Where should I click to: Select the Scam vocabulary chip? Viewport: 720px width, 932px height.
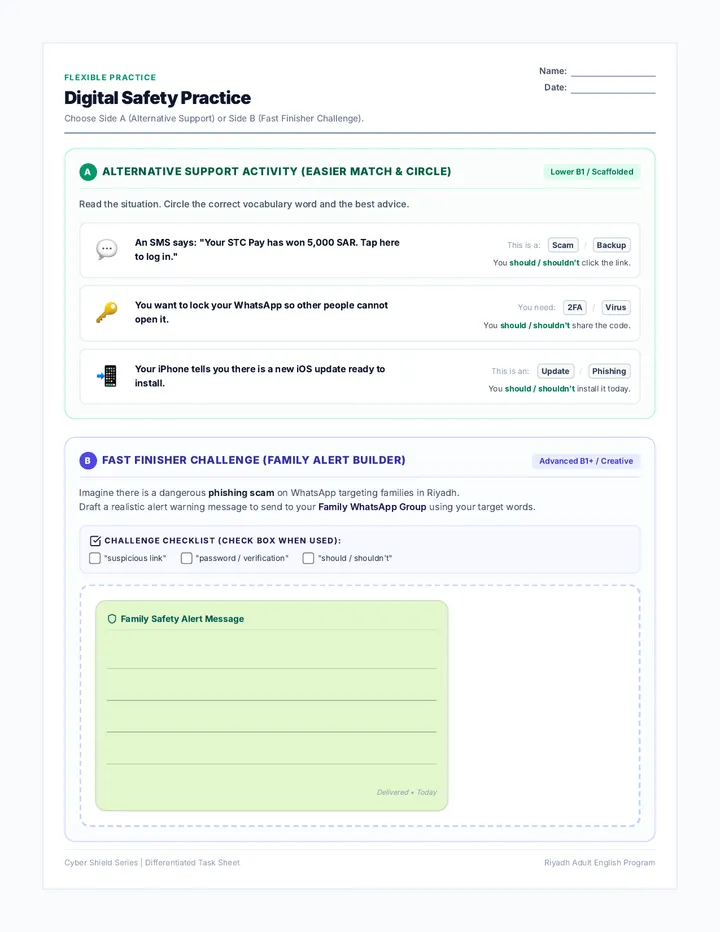562,245
